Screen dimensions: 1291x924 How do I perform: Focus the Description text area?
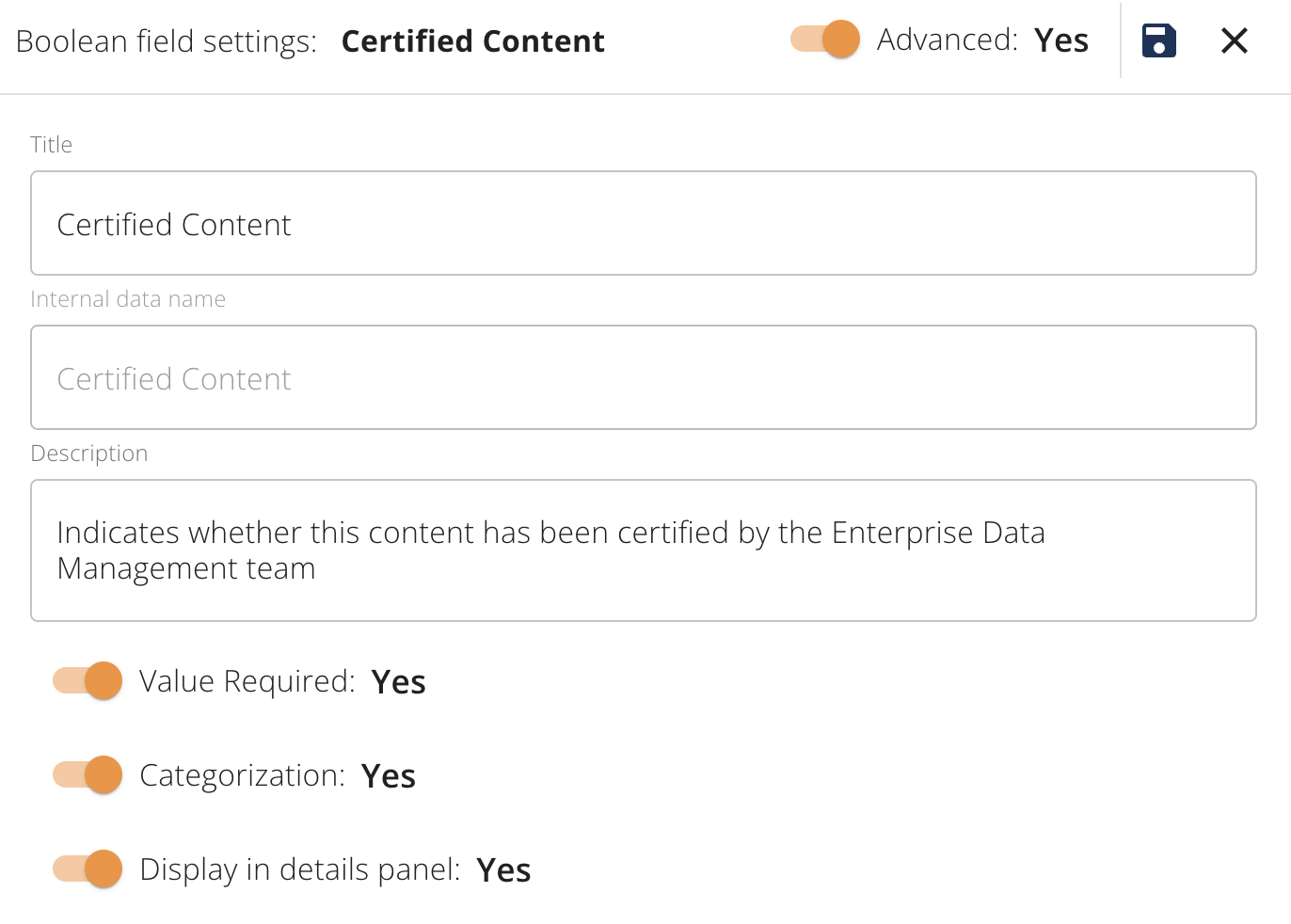click(x=644, y=550)
